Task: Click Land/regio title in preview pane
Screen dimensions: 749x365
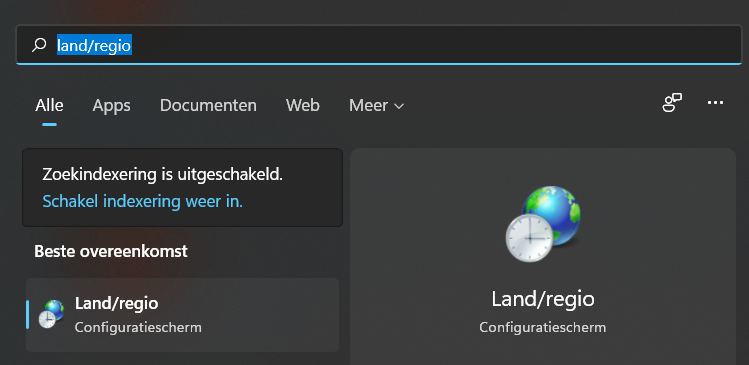Action: coord(543,300)
